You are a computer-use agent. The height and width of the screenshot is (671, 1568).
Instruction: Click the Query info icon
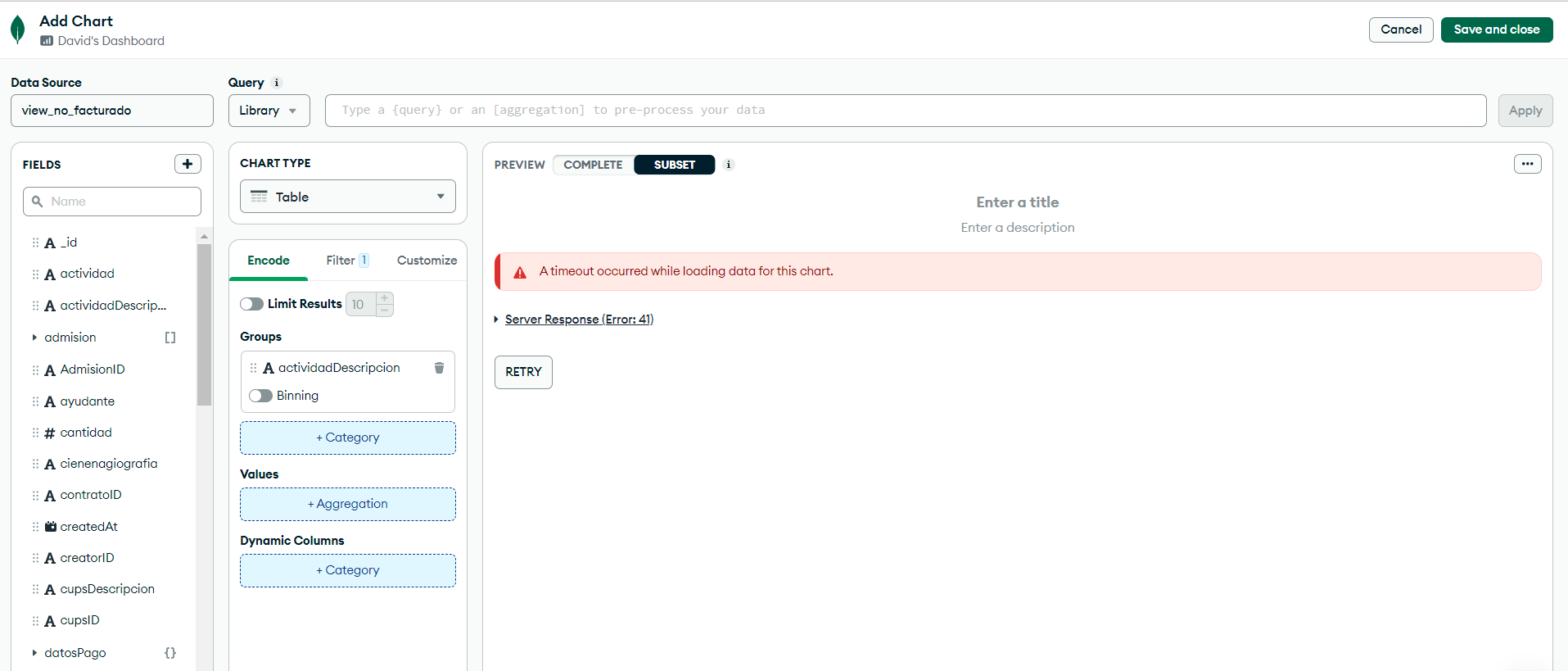tap(277, 83)
